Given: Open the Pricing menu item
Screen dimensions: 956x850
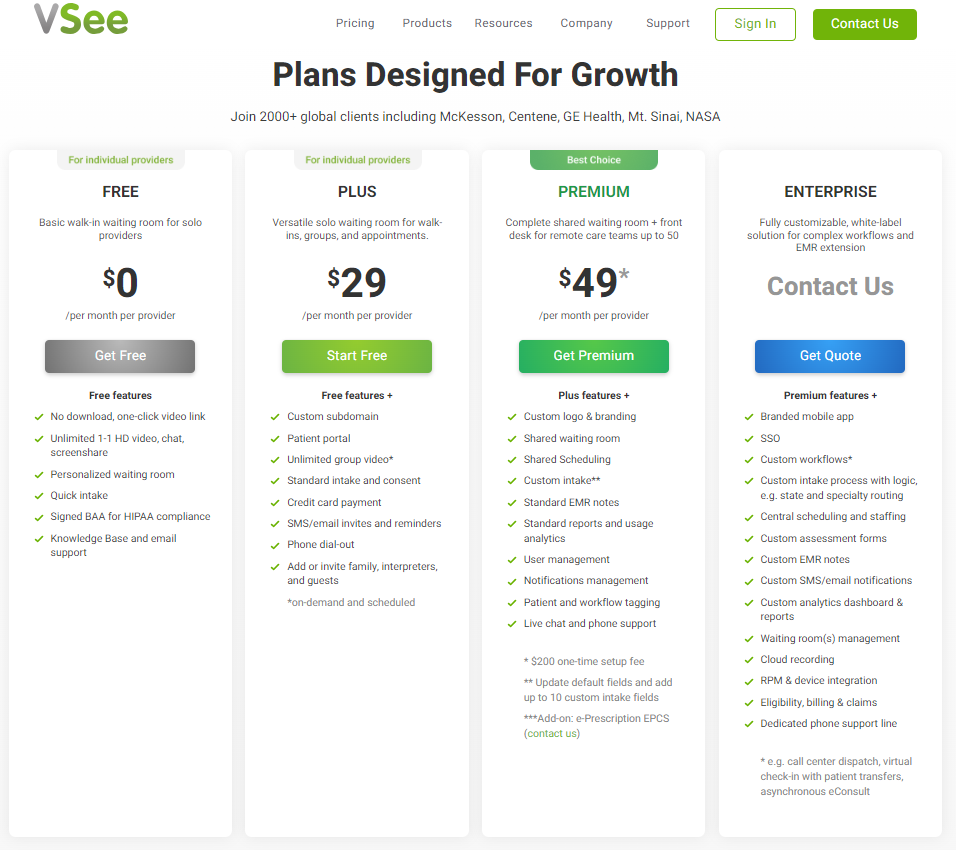Looking at the screenshot, I should (355, 23).
